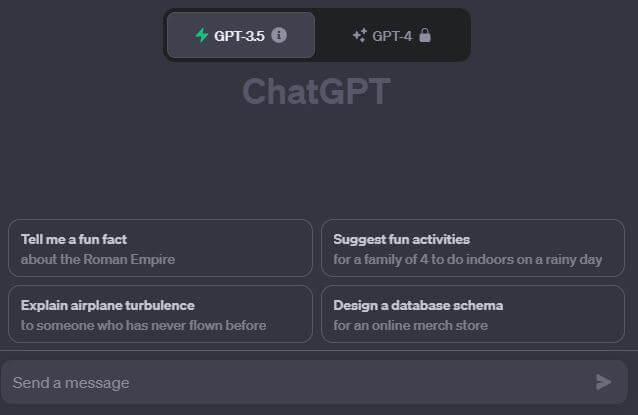Screen dimensions: 638x415
Task: Choose 'Design a database schema' prompt
Action: tap(473, 314)
